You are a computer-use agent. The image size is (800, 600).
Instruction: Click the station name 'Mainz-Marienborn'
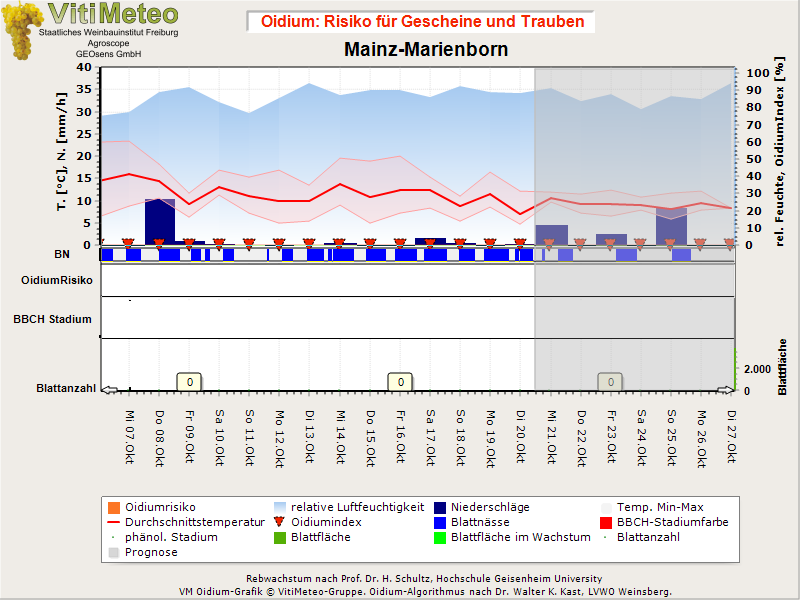pos(426,49)
